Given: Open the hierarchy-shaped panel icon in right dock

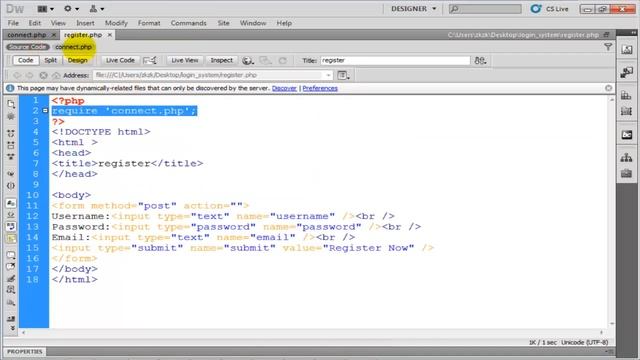Looking at the screenshot, I should pos(627,158).
